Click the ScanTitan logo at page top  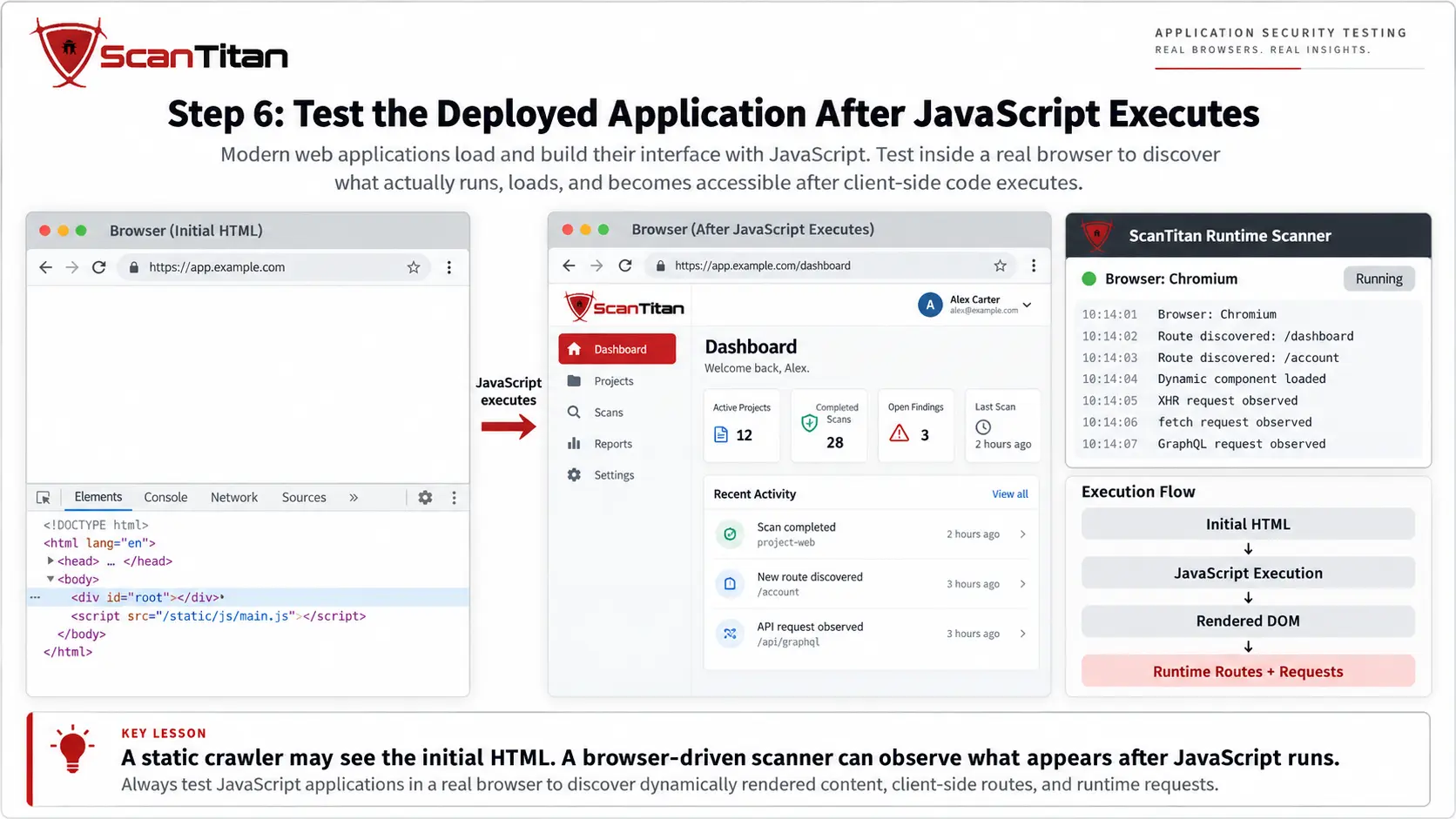(x=159, y=53)
